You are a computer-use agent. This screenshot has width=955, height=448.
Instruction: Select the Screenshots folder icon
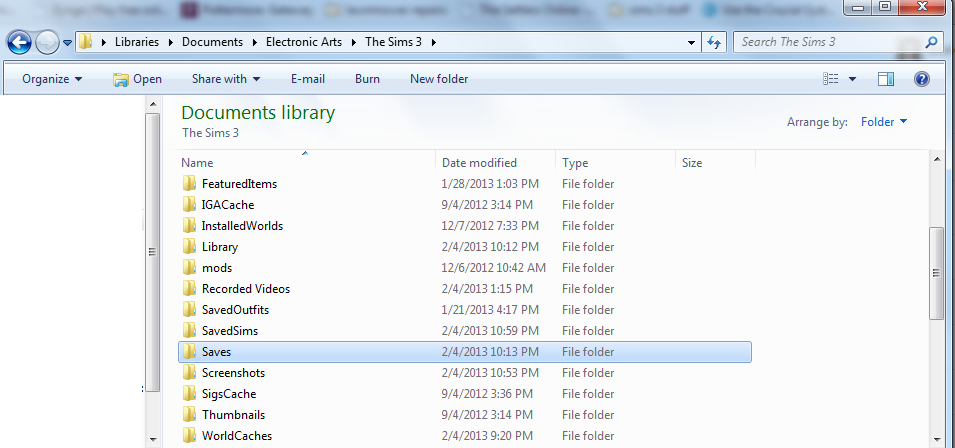[x=189, y=373]
